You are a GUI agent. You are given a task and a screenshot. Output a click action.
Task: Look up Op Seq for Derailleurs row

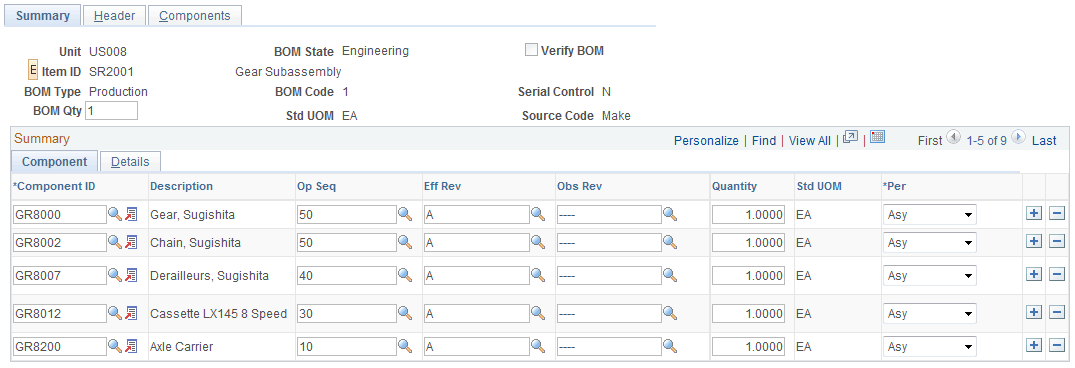[x=405, y=275]
